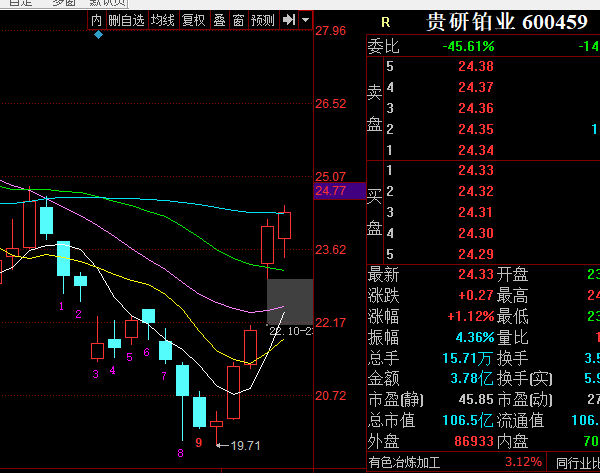Click the 20.72 price axis label

coord(331,396)
